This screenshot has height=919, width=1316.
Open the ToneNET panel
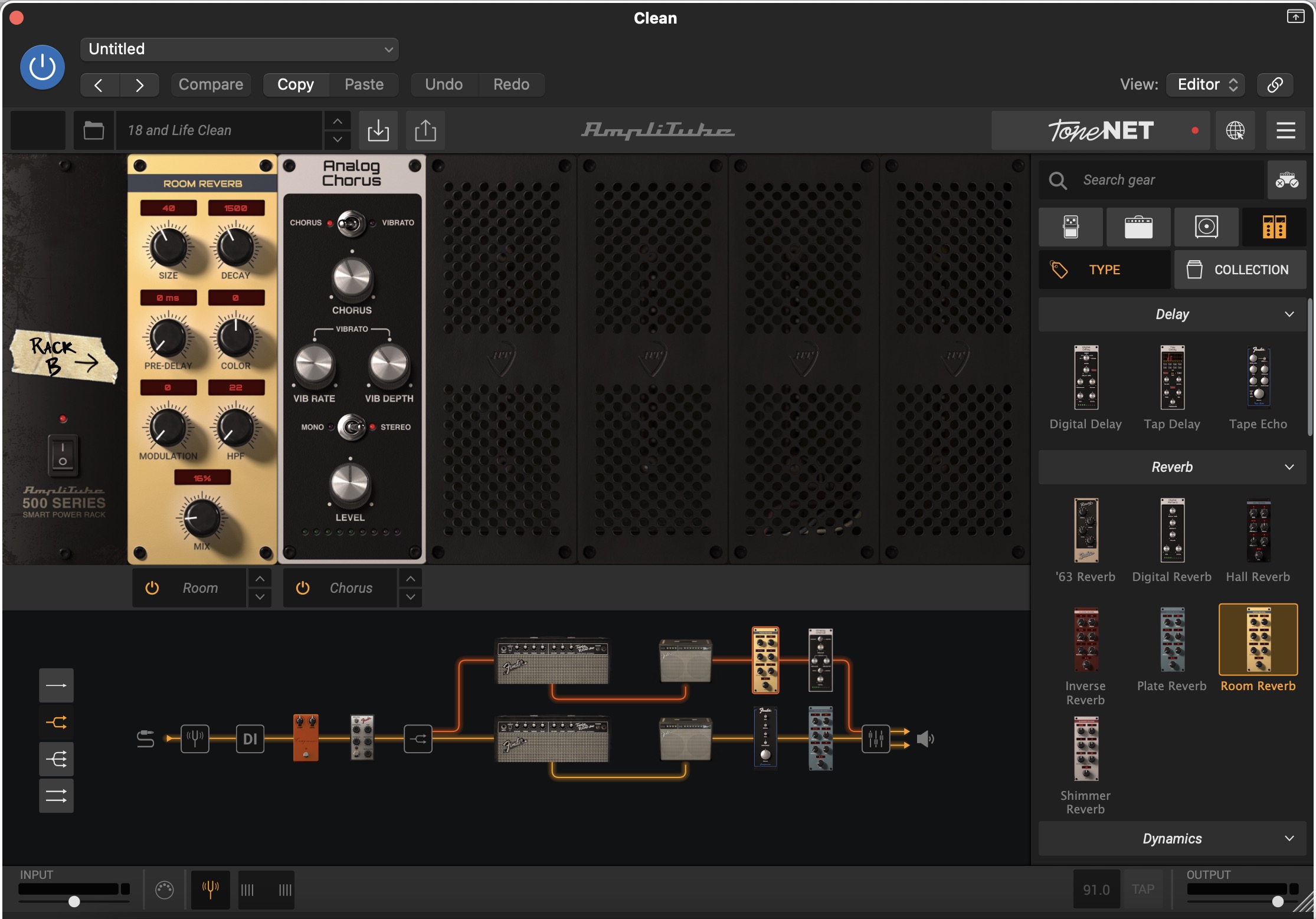(x=1101, y=130)
